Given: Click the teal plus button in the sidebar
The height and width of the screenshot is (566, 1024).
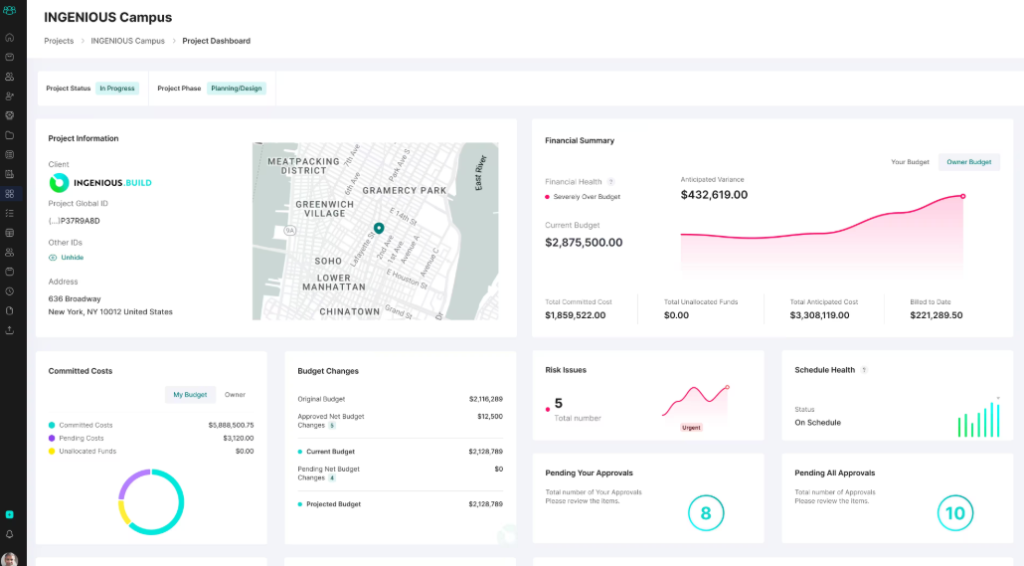Looking at the screenshot, I should (x=9, y=514).
